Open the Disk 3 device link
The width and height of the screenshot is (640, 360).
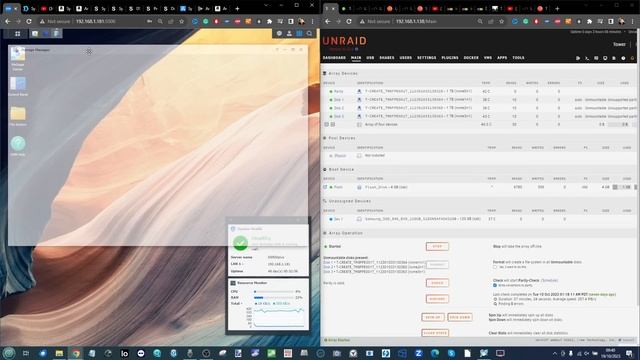(339, 116)
